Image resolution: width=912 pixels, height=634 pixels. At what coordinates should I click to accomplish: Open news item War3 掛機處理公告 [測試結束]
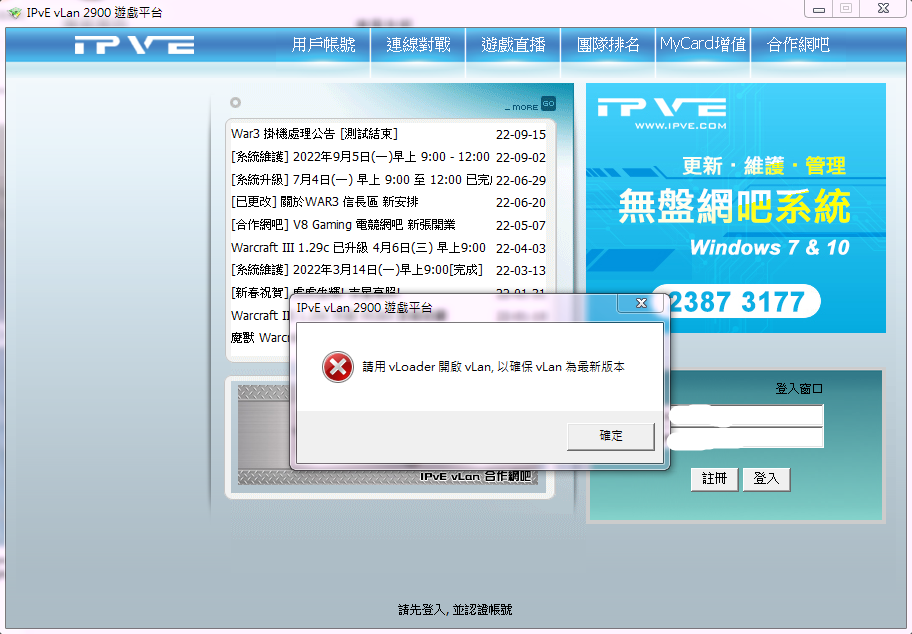tap(314, 134)
